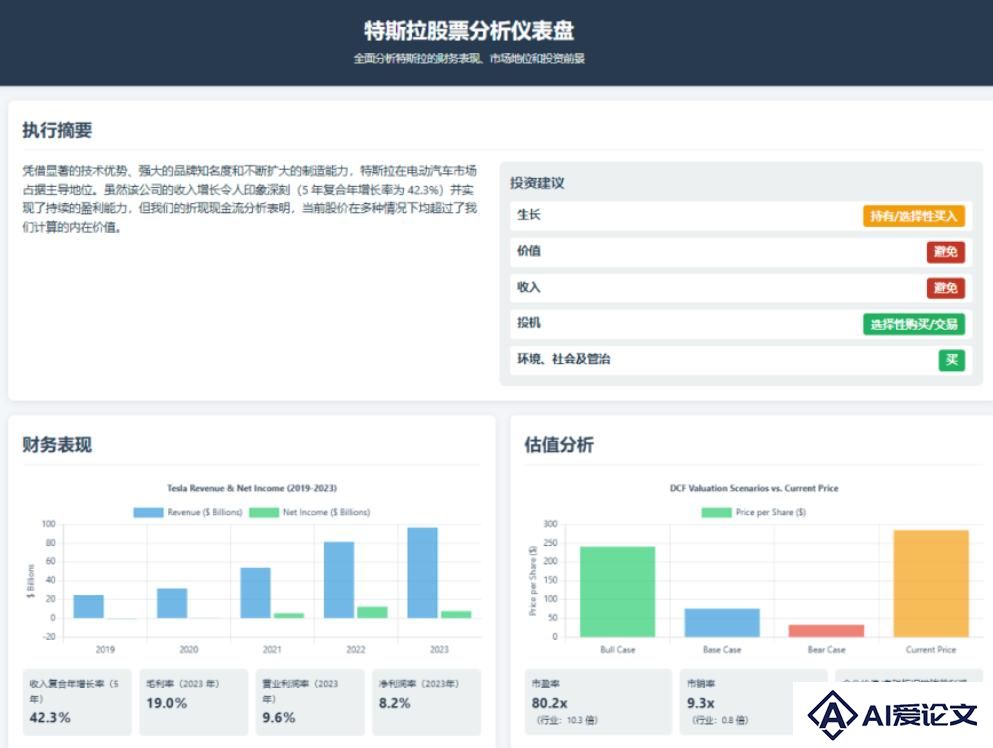Click the red 避免 badge in the 价值 row
The height and width of the screenshot is (748, 993).
pos(946,252)
